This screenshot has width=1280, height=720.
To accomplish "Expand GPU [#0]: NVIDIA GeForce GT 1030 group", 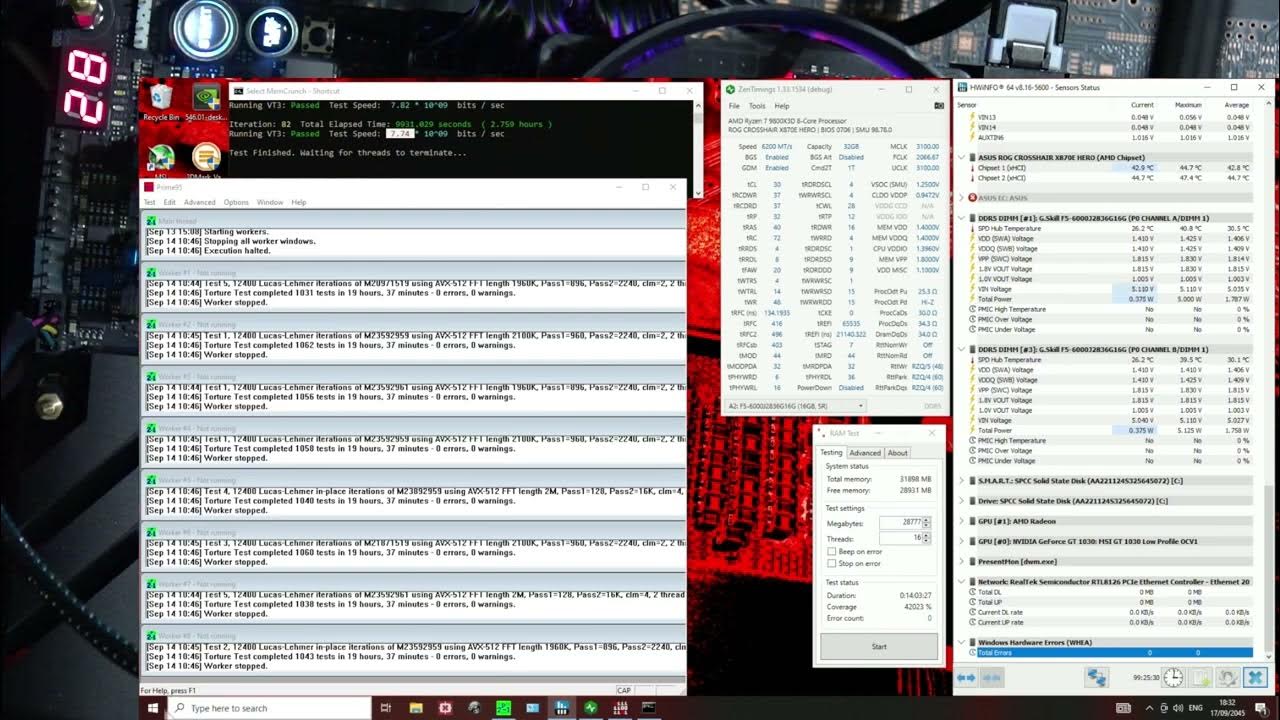I will (x=962, y=541).
